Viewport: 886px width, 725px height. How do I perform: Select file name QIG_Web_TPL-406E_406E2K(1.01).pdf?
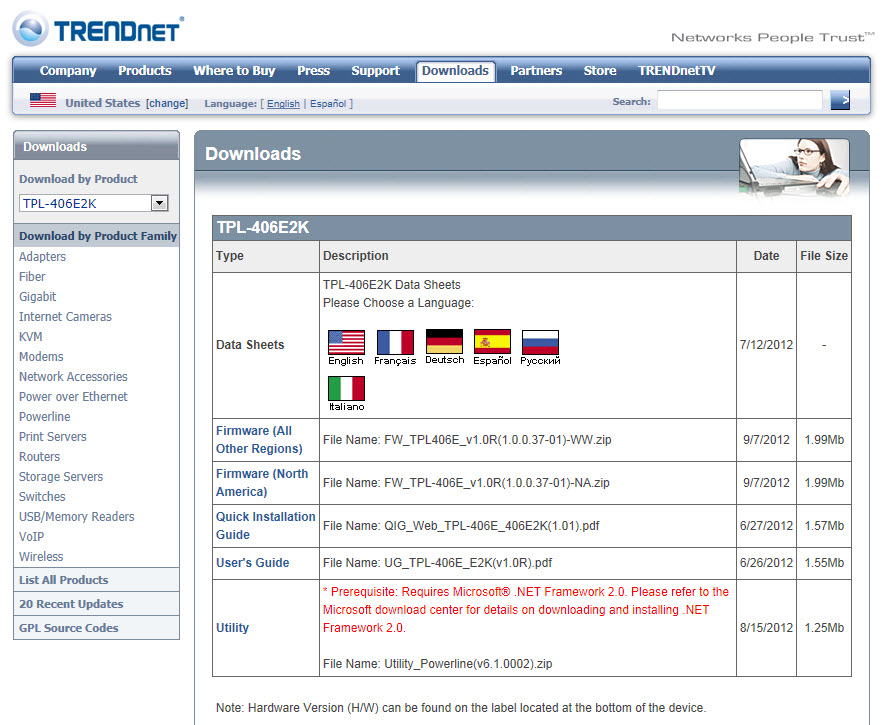pos(492,526)
